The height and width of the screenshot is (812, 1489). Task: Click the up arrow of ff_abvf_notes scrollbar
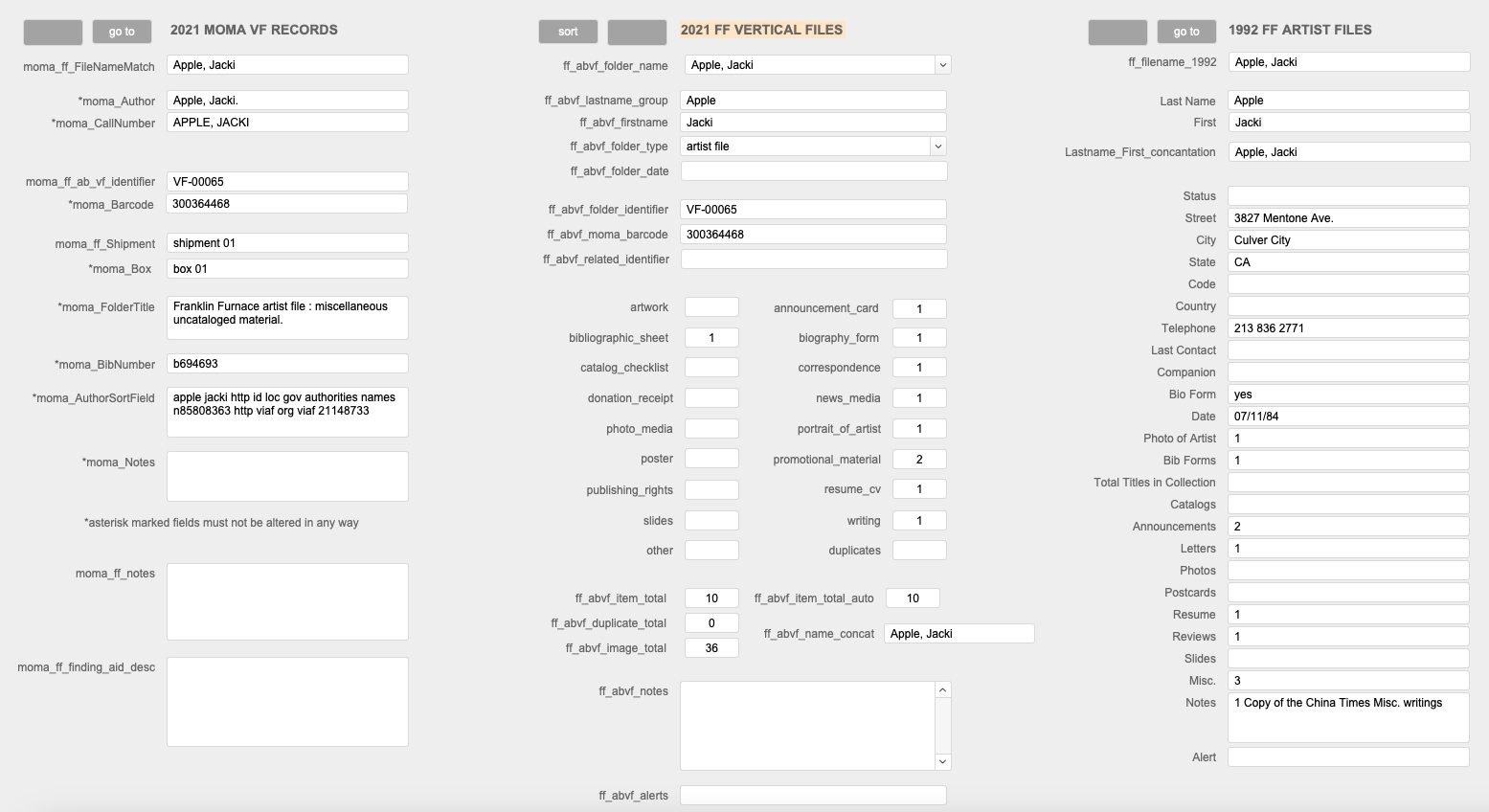[943, 690]
